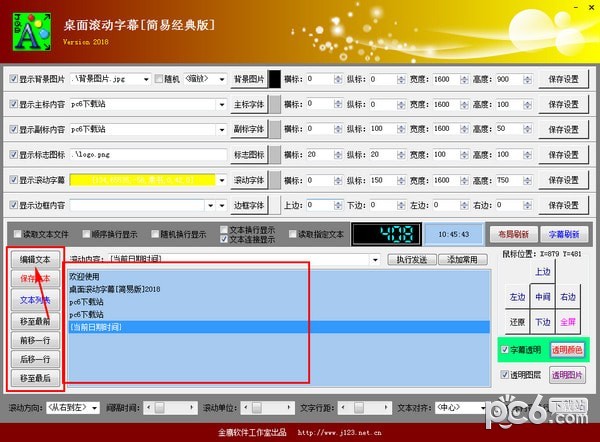
Task: Enable the 读取文本文件 checkbox
Action: [18, 234]
